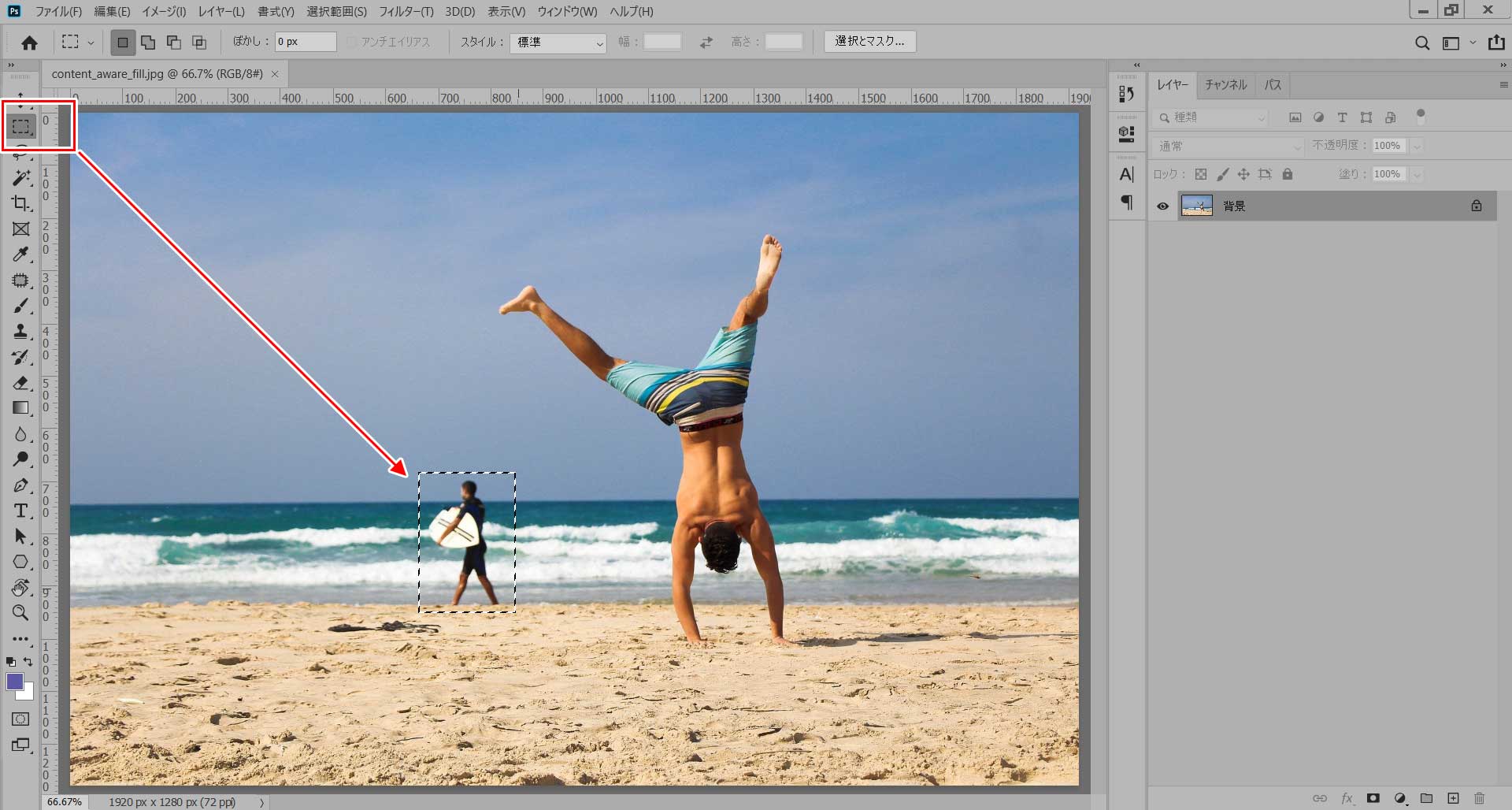Image resolution: width=1512 pixels, height=810 pixels.
Task: Click the 選択とマスク... button
Action: click(869, 41)
